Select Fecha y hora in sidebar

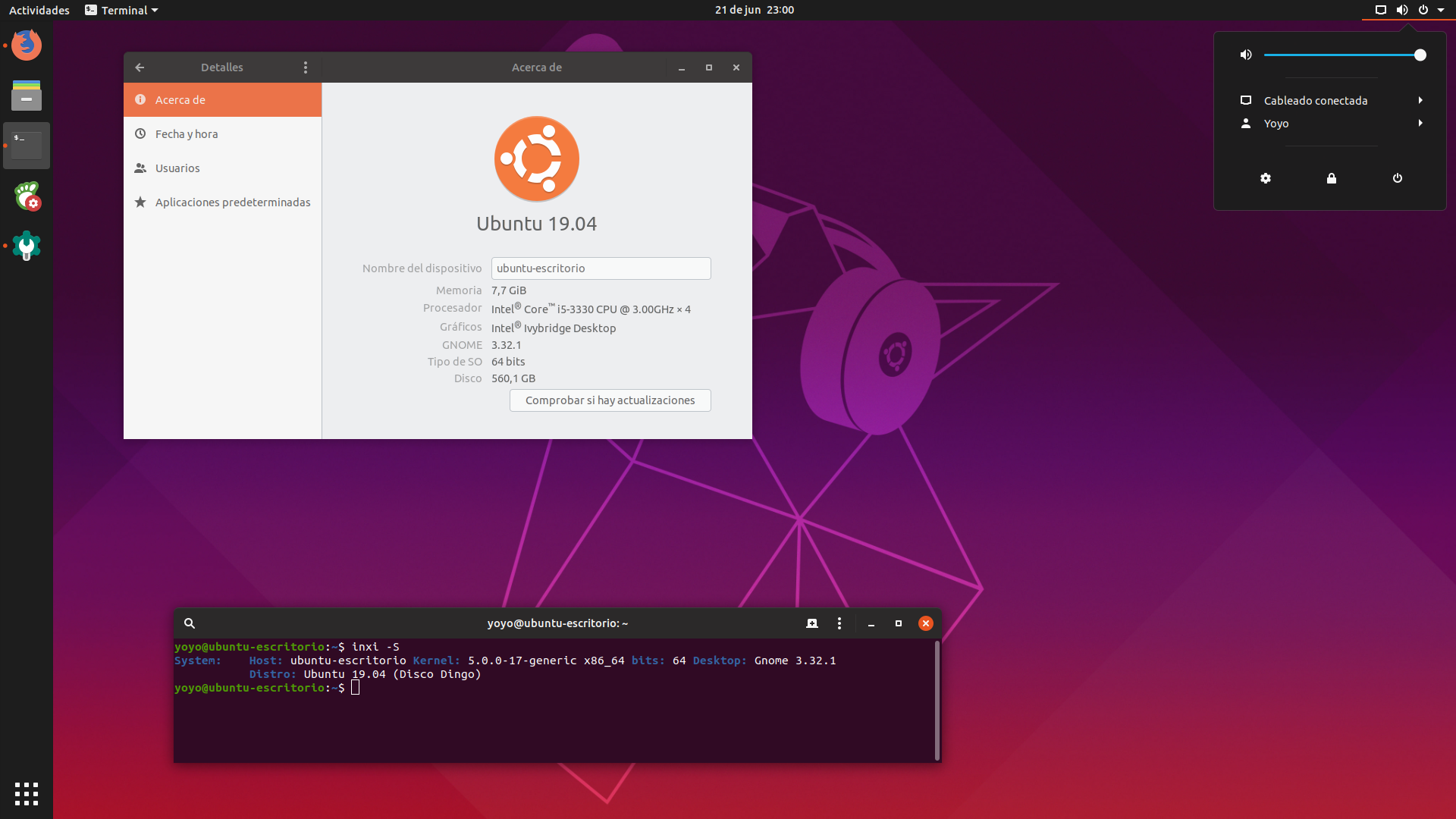(x=187, y=134)
